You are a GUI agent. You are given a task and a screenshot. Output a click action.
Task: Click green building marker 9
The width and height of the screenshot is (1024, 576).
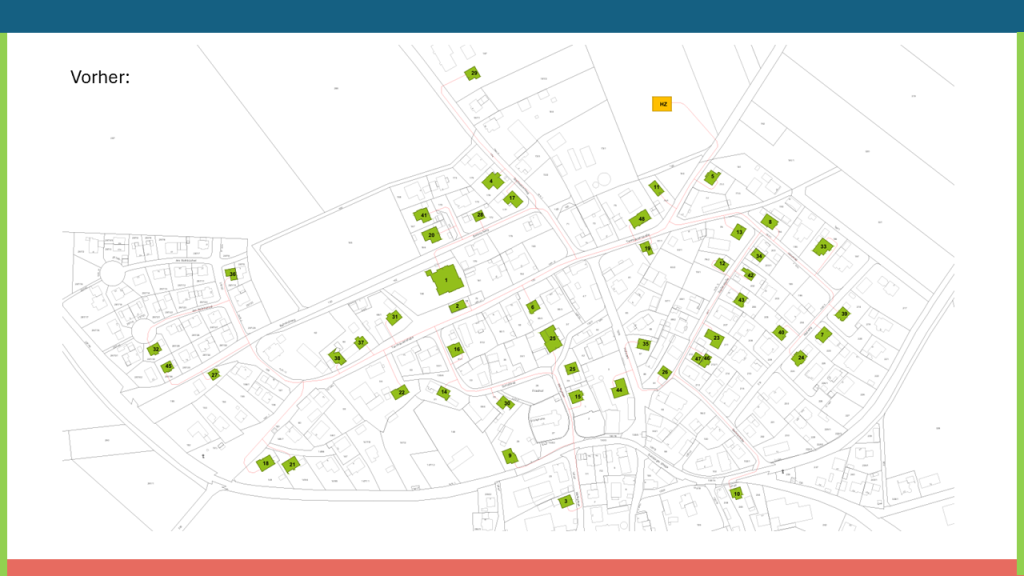point(510,456)
